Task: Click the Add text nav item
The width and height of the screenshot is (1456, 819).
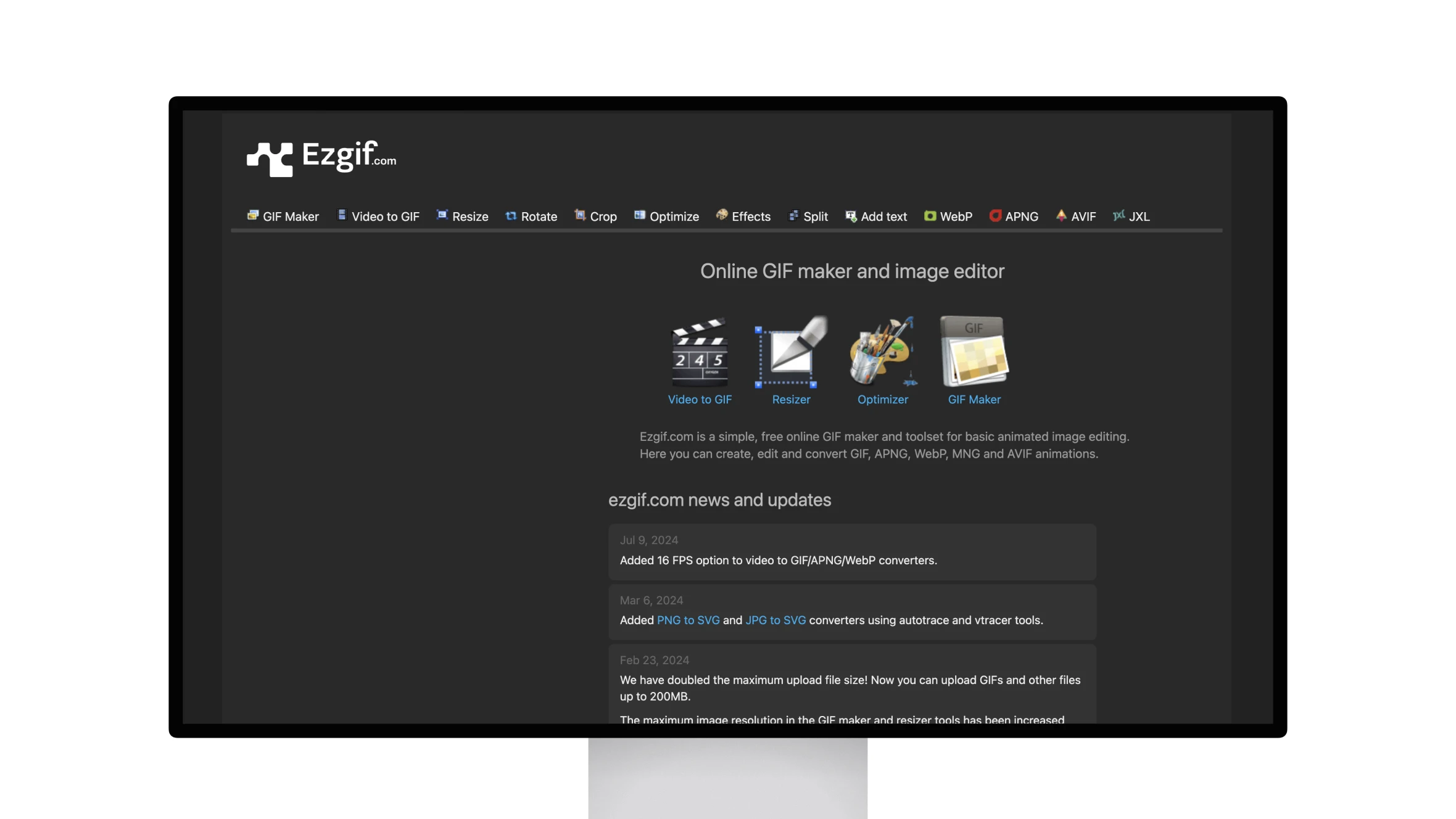Action: click(876, 216)
